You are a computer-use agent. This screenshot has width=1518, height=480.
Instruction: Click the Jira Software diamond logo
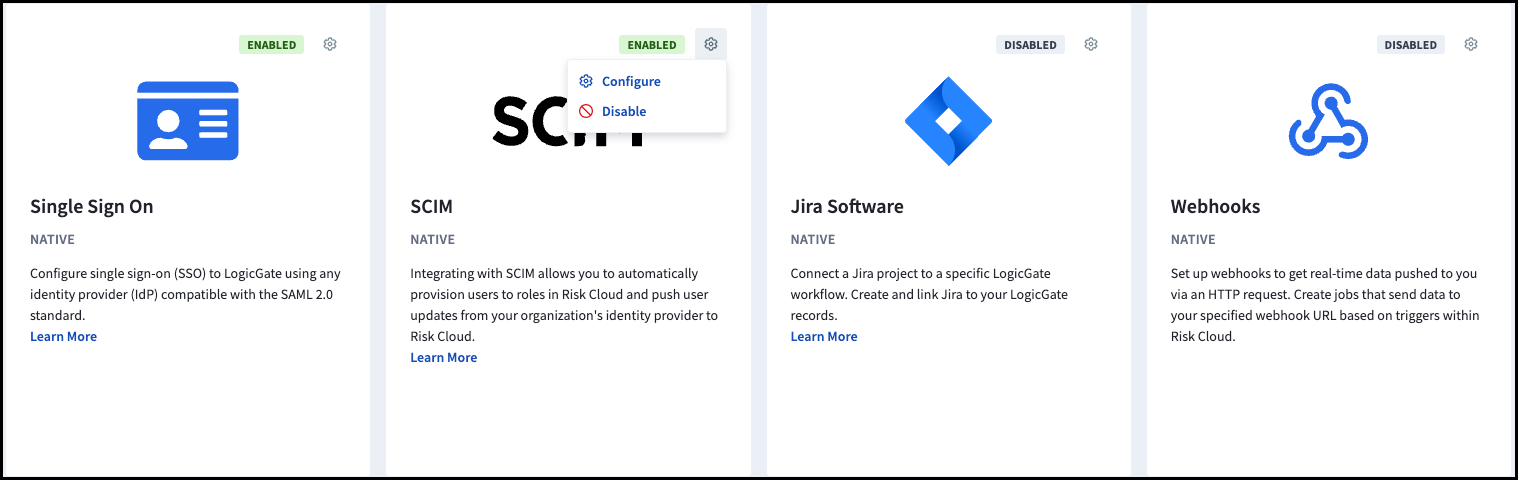tap(948, 121)
